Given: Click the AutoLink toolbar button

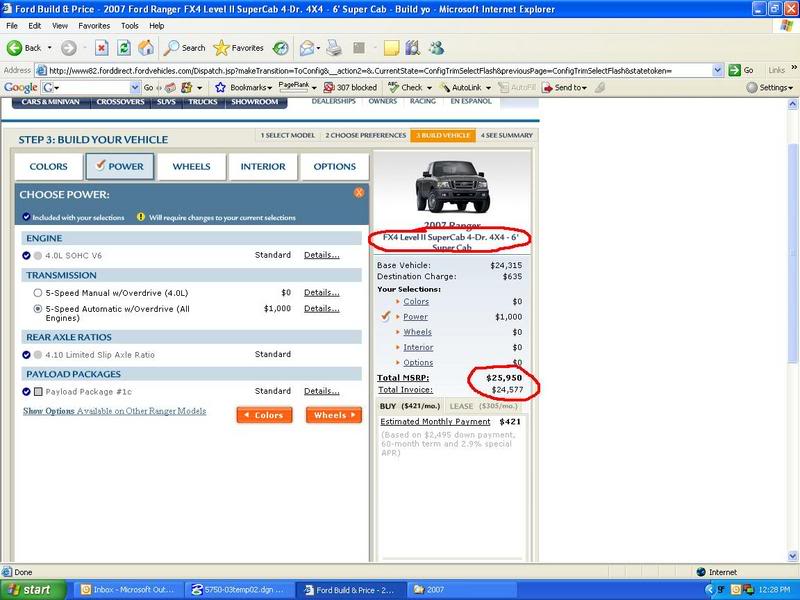Looking at the screenshot, I should click(461, 87).
